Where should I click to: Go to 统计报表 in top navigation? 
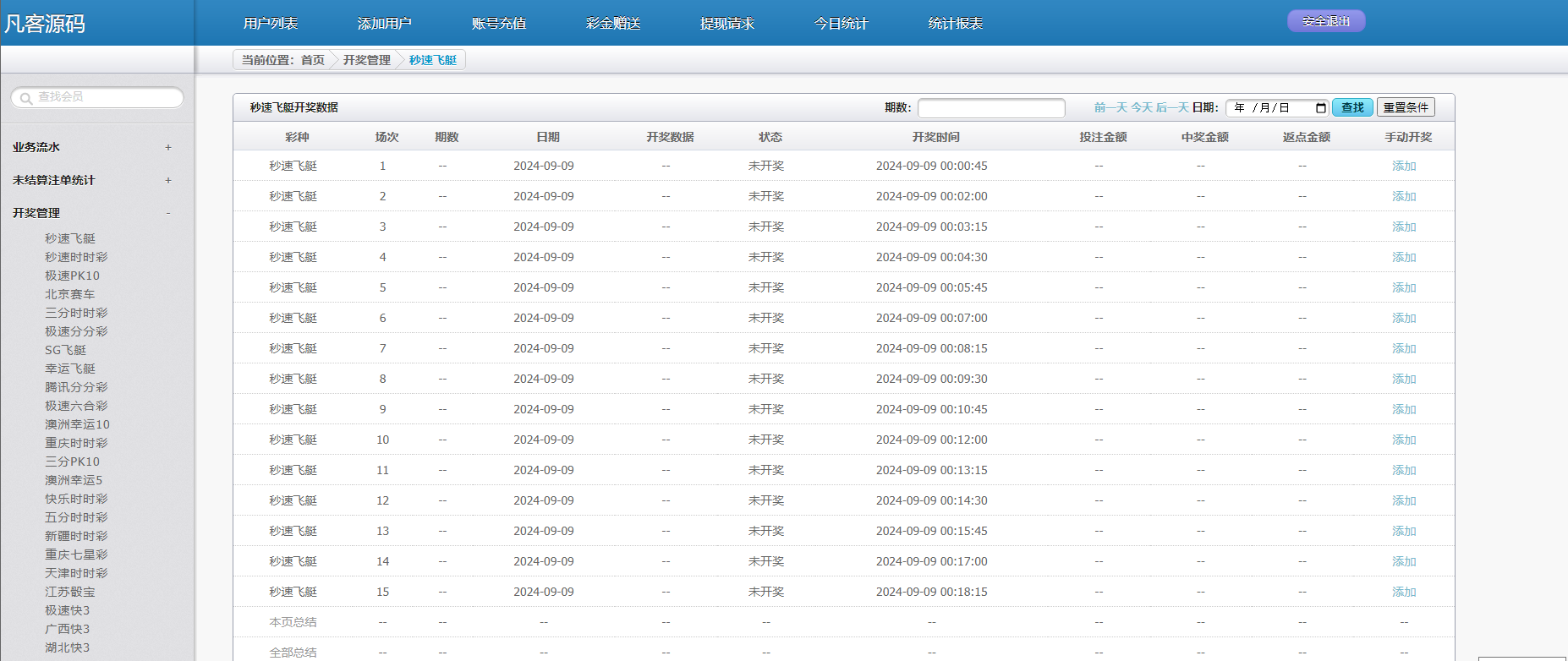point(956,24)
